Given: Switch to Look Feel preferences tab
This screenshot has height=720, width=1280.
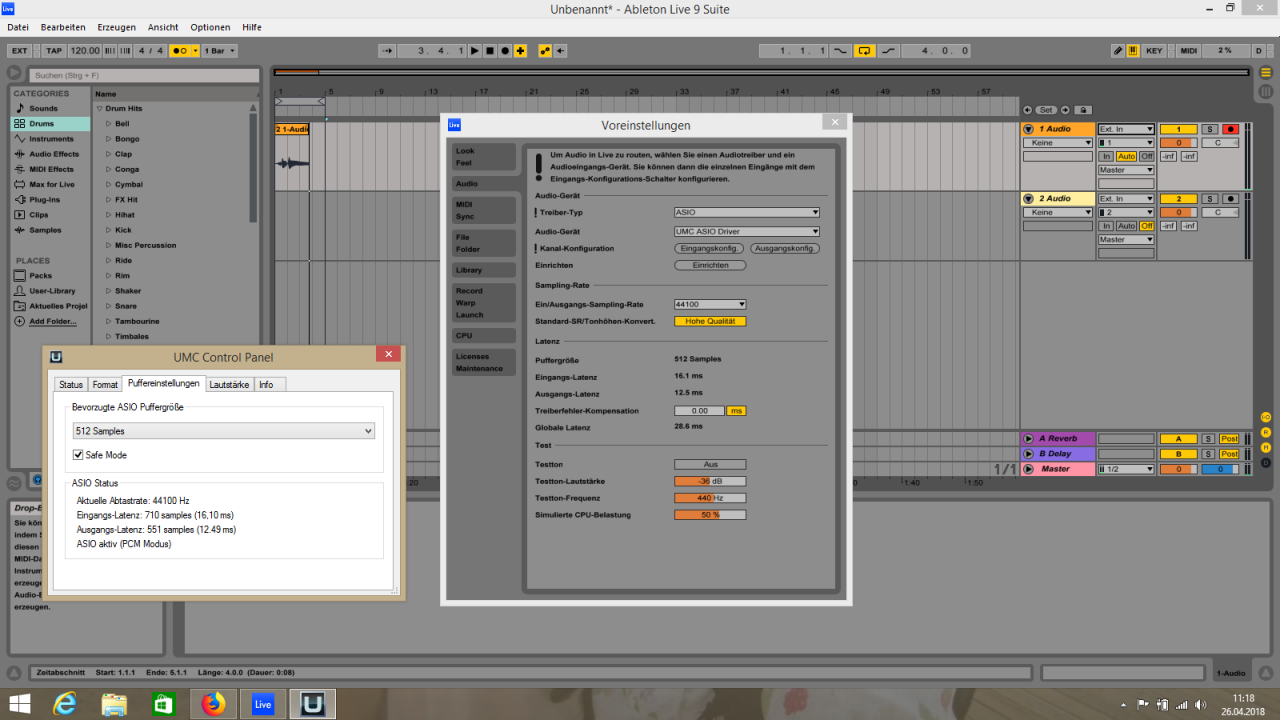Looking at the screenshot, I should pyautogui.click(x=484, y=157).
